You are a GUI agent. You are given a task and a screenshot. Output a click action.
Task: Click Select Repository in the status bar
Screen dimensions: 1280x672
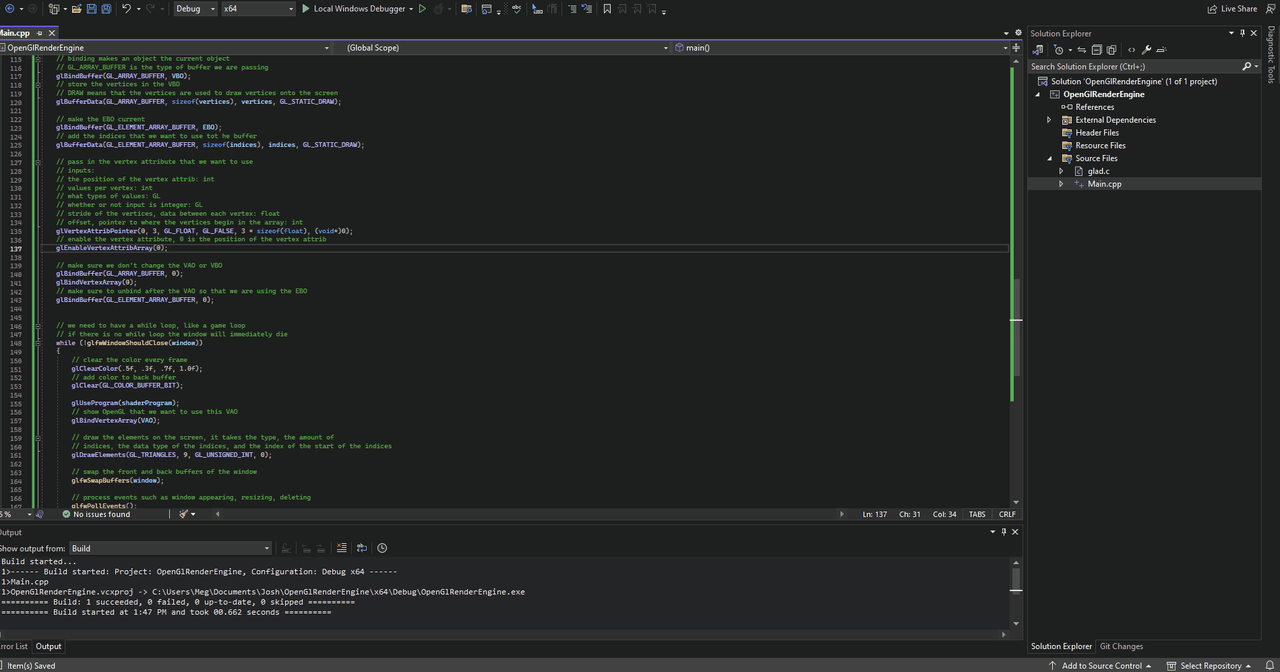tap(1208, 665)
